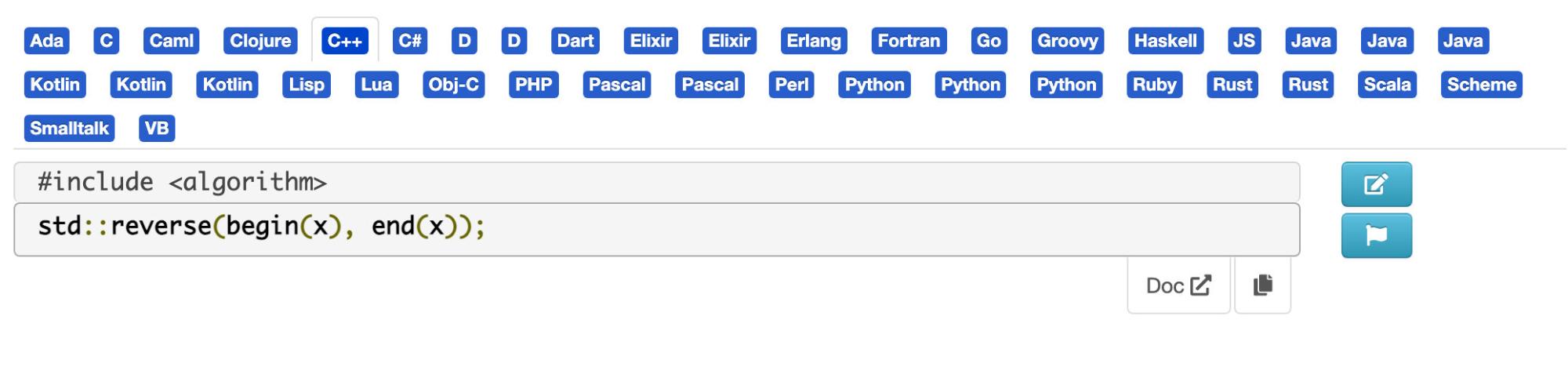Show the Go implementation
Screen dimensions: 1568x367
pyautogui.click(x=989, y=41)
